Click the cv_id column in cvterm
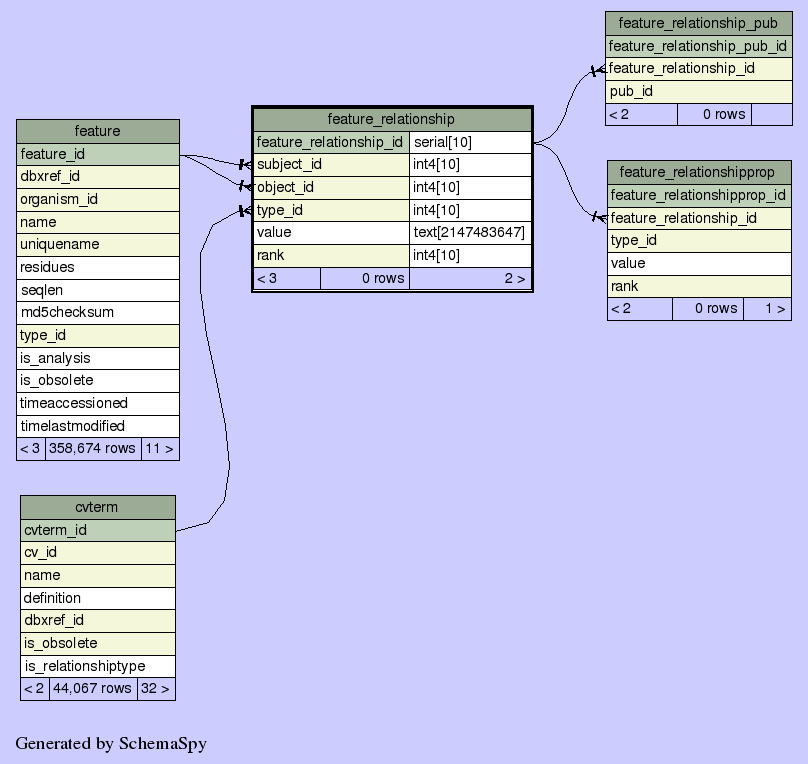808x764 pixels. click(97, 552)
